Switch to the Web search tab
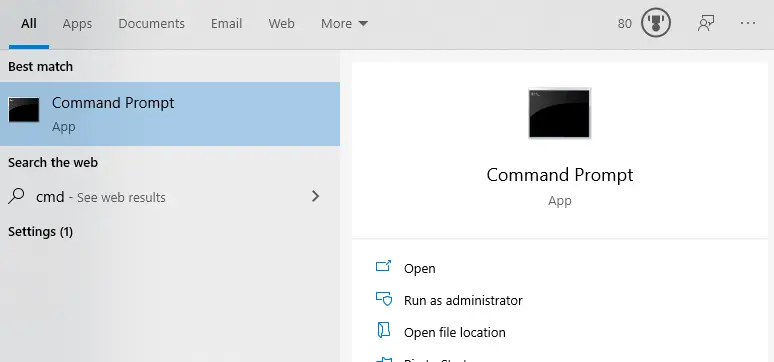 coord(281,23)
